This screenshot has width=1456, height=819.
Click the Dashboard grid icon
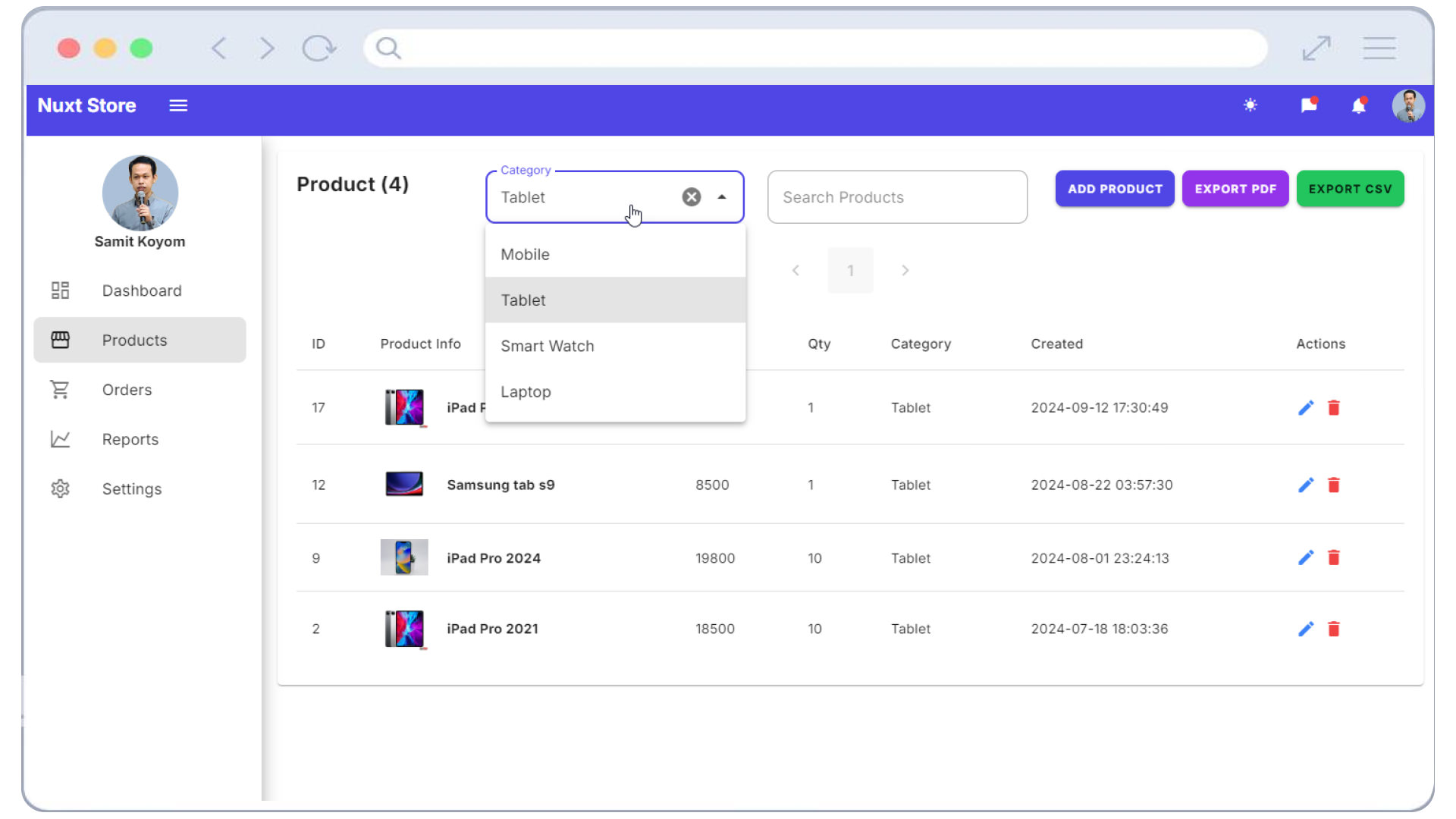point(60,290)
